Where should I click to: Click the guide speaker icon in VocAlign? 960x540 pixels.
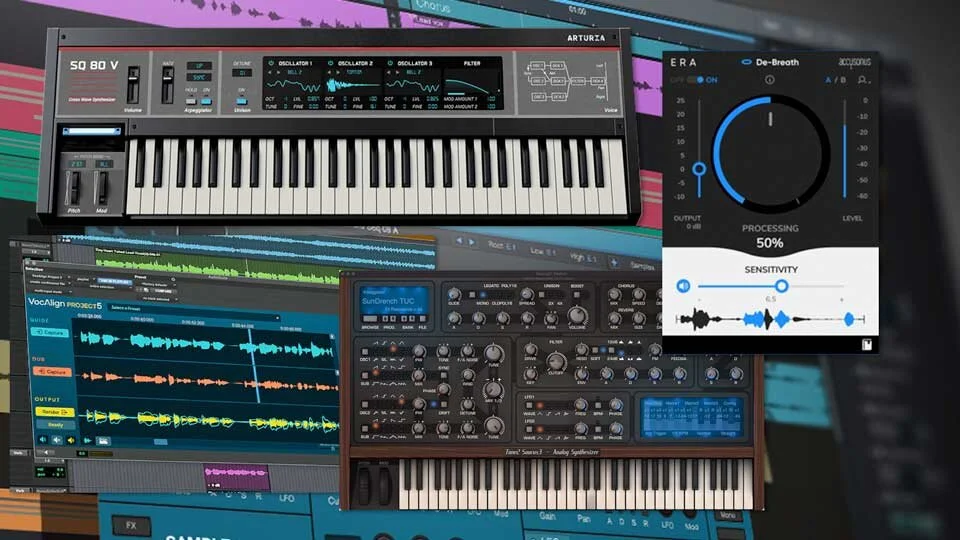[43, 440]
